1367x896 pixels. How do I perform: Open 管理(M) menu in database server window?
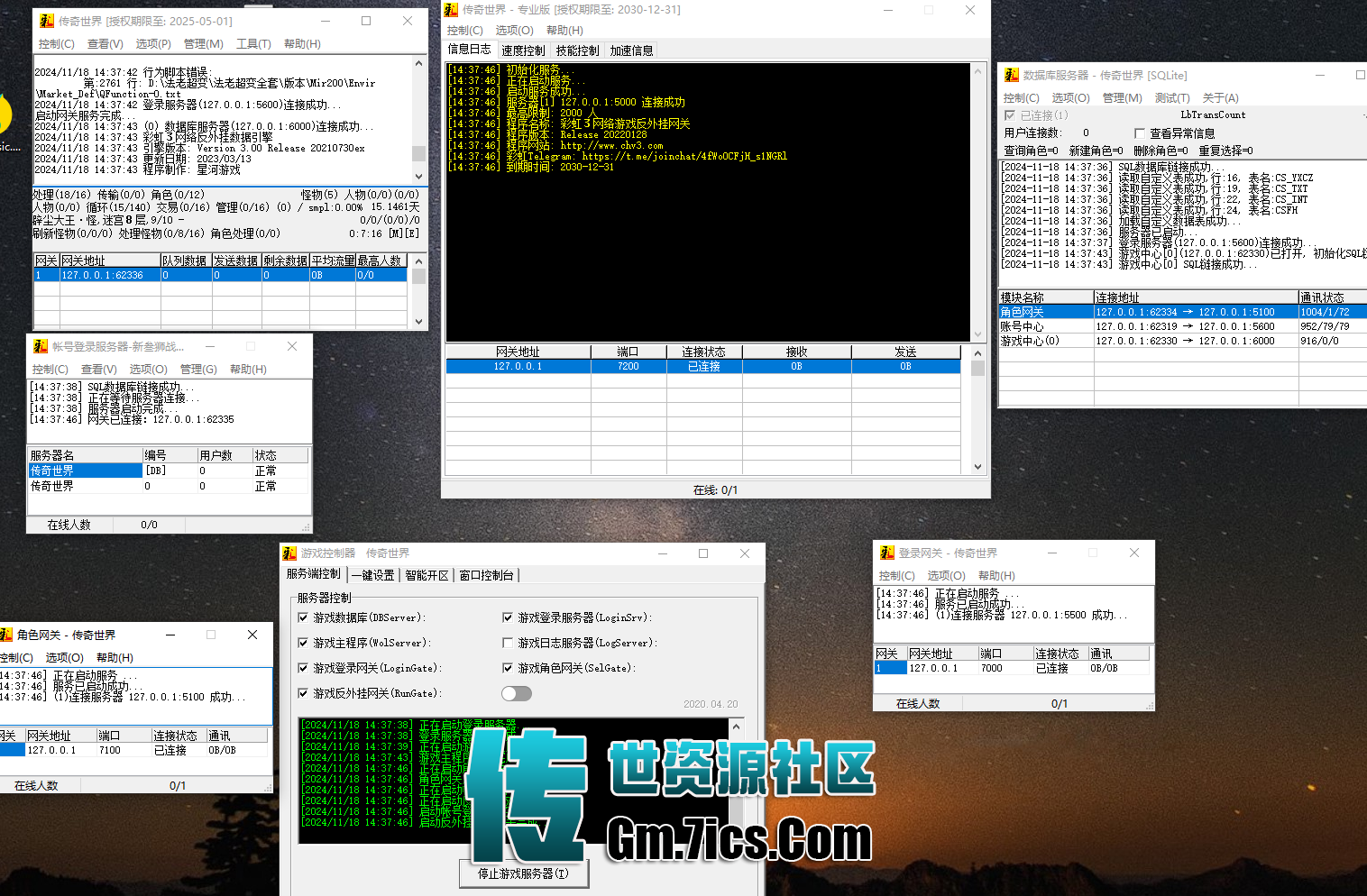(1122, 98)
